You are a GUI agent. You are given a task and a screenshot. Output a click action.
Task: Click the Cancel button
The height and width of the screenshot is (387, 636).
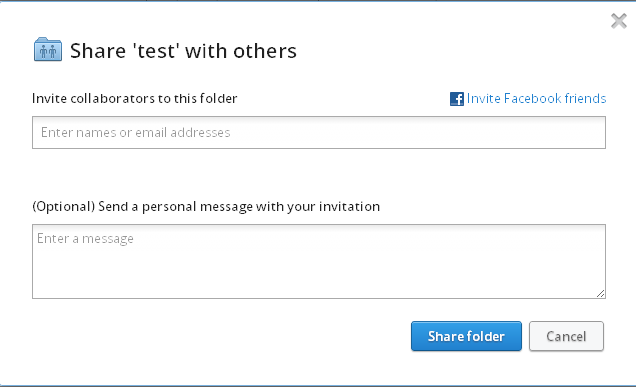(x=566, y=336)
